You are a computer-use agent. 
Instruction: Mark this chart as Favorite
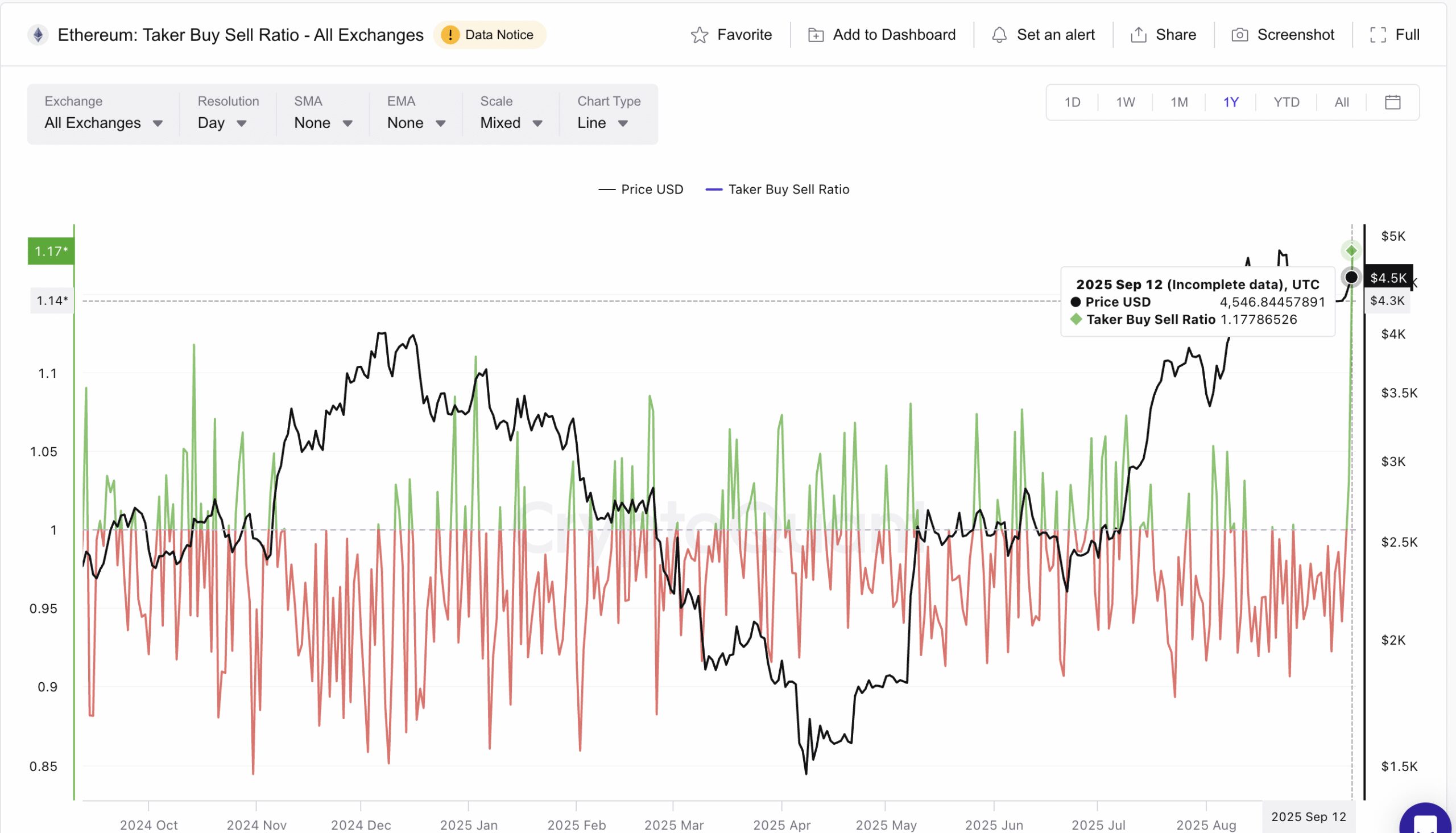point(733,34)
